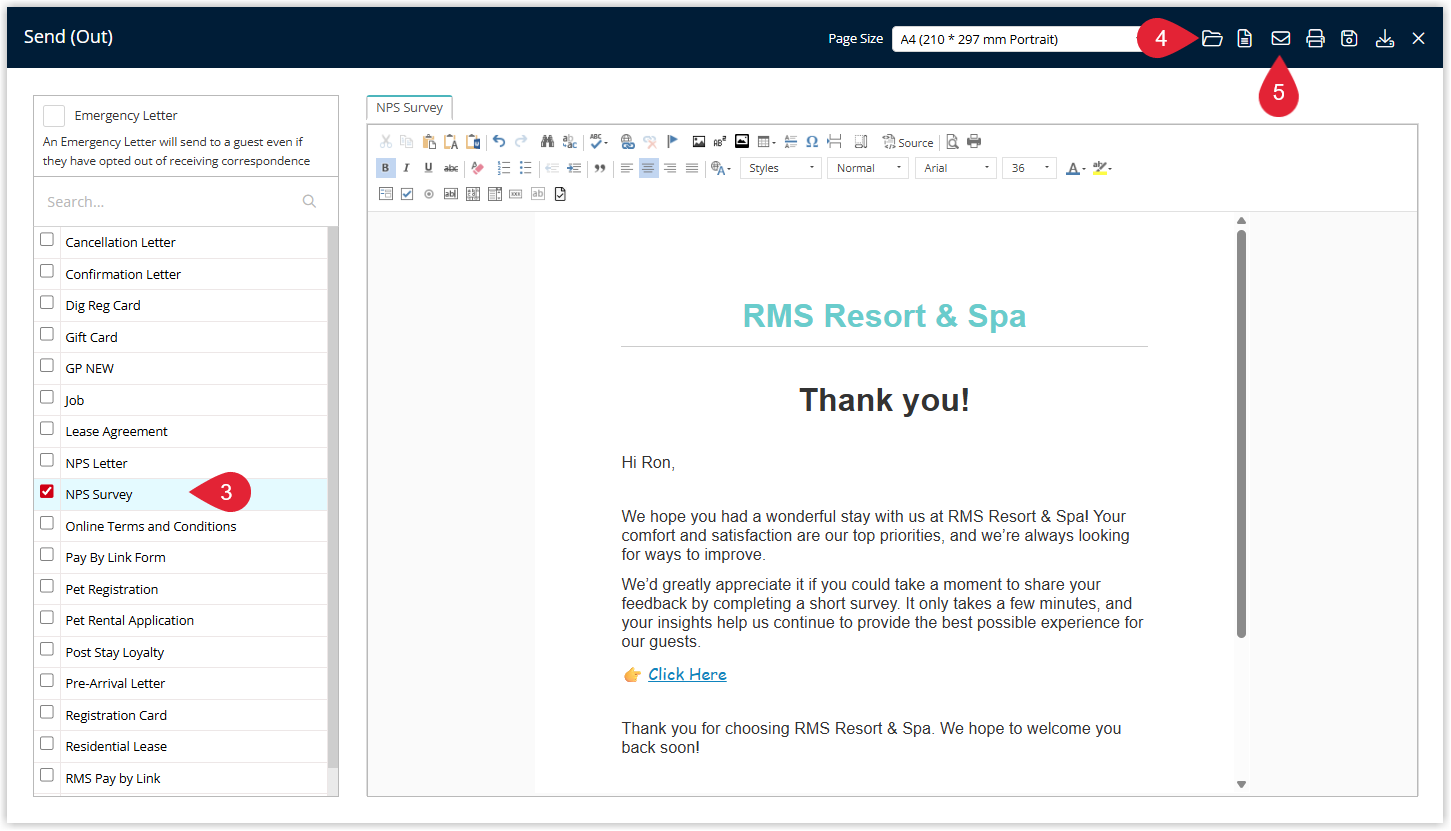Tick the Dig Reg Card checkbox
1451x831 pixels.
click(47, 303)
